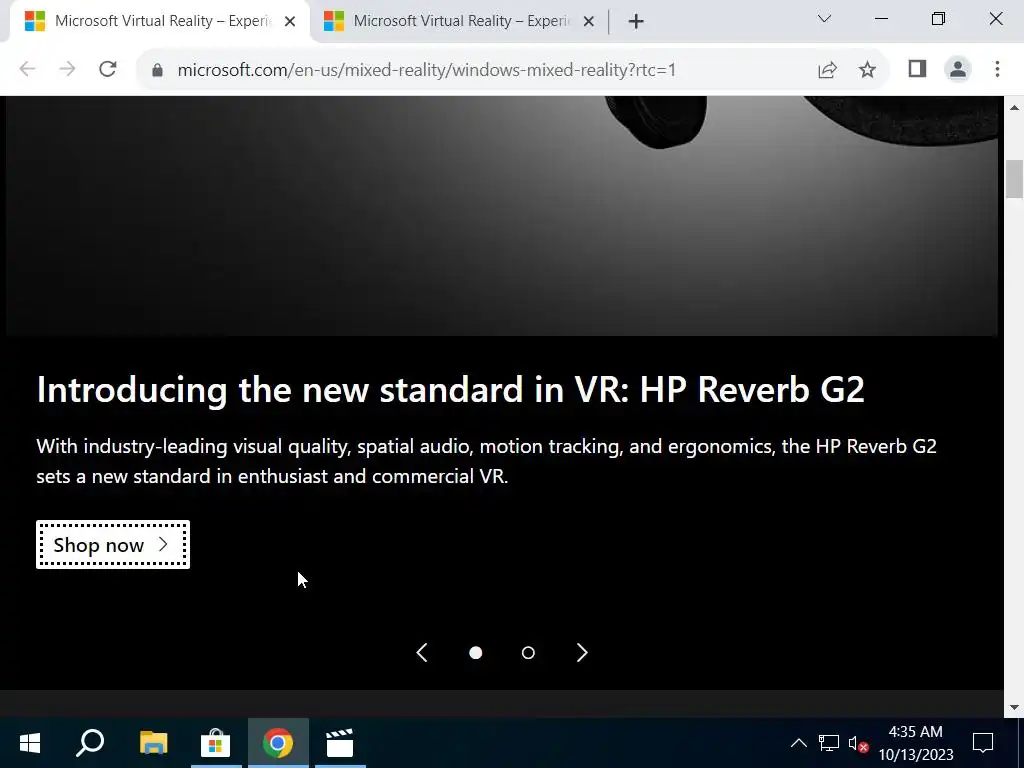The width and height of the screenshot is (1024, 768).
Task: Go to the previous carousel slide
Action: (x=422, y=652)
